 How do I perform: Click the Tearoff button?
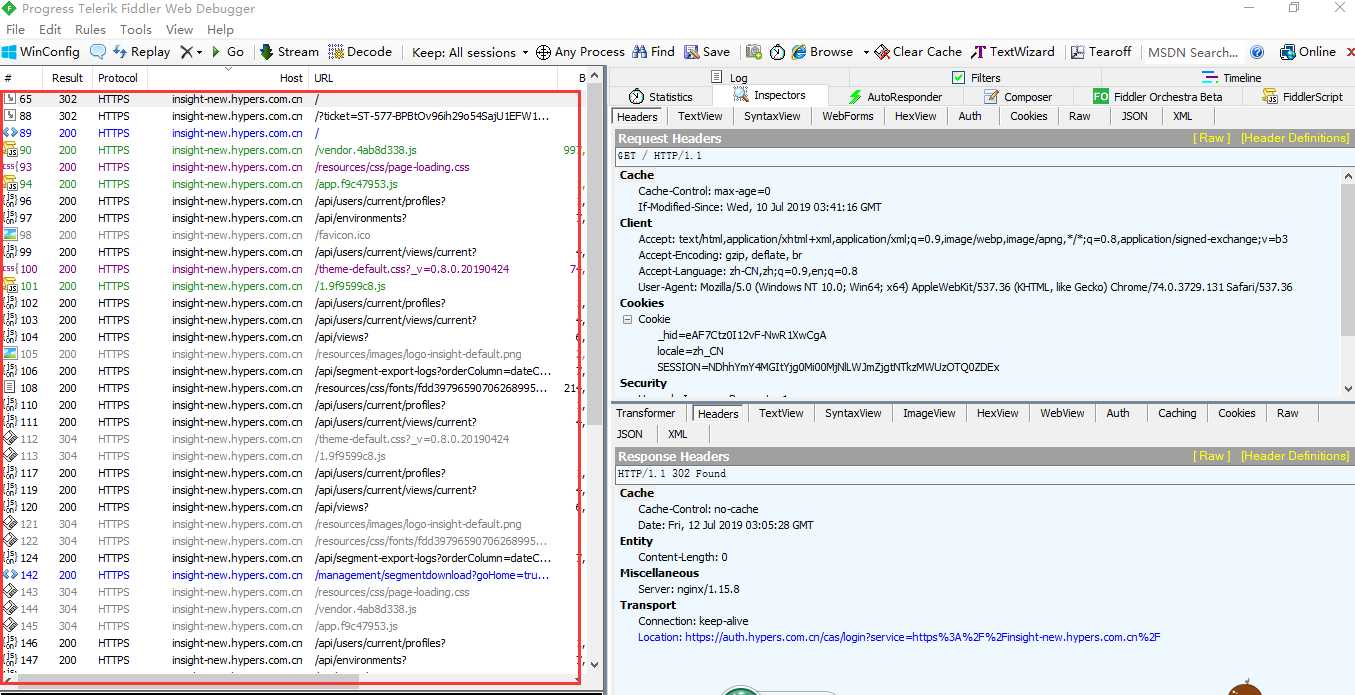point(1101,52)
